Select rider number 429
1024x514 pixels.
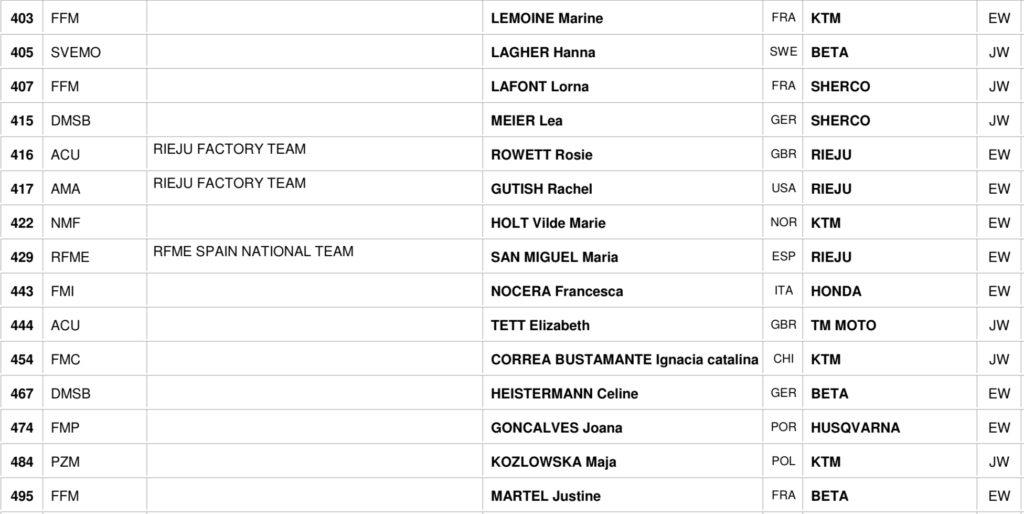(x=22, y=257)
